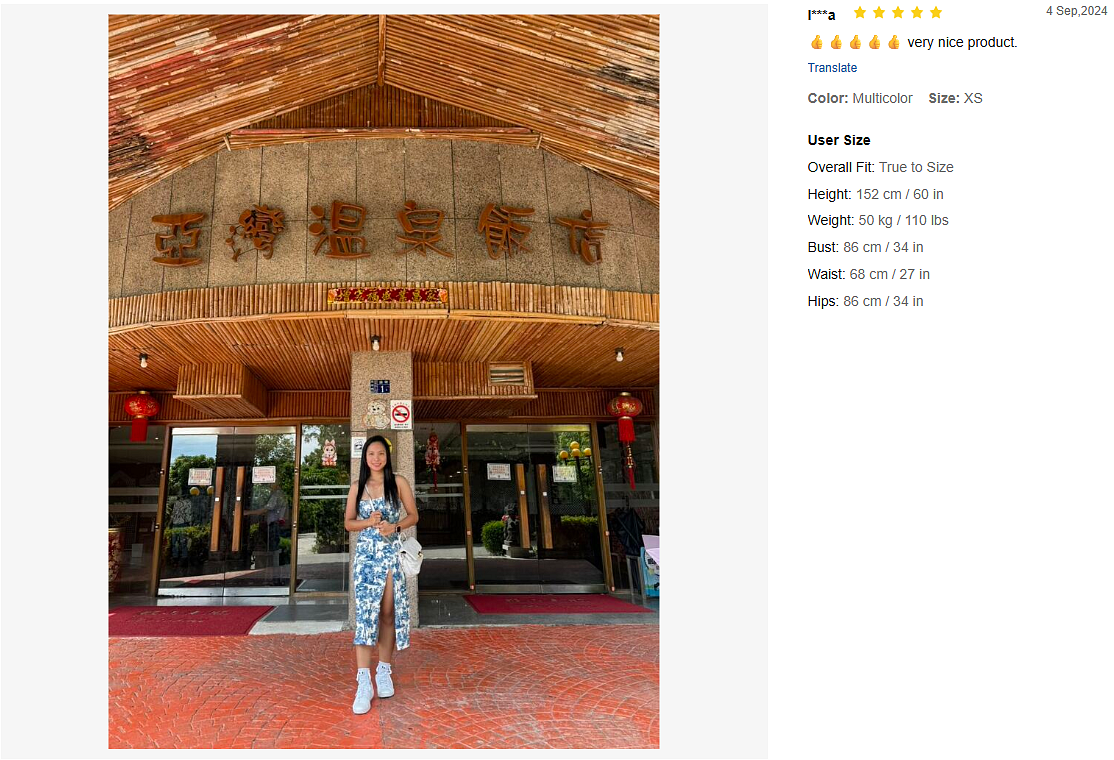Click the fourth yellow rating star
1114x760 pixels.
[x=917, y=12]
